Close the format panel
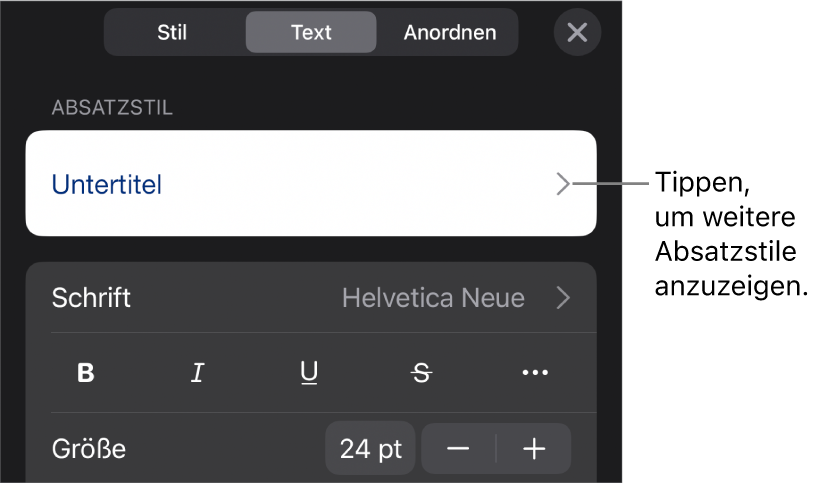This screenshot has width=827, height=484. click(x=577, y=32)
